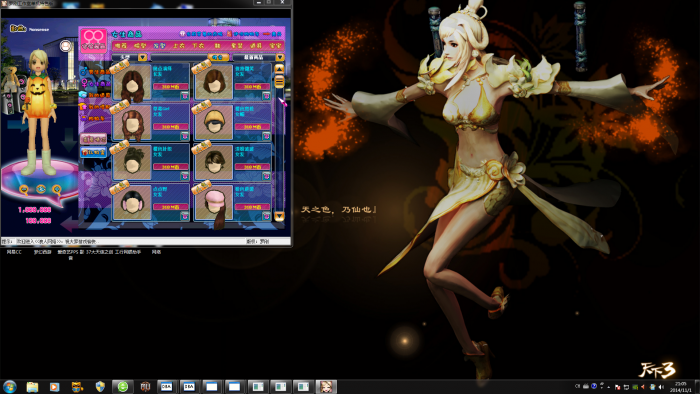700x394 pixels.
Task: Expand the right sort dropdown arrow
Action: pos(280,57)
